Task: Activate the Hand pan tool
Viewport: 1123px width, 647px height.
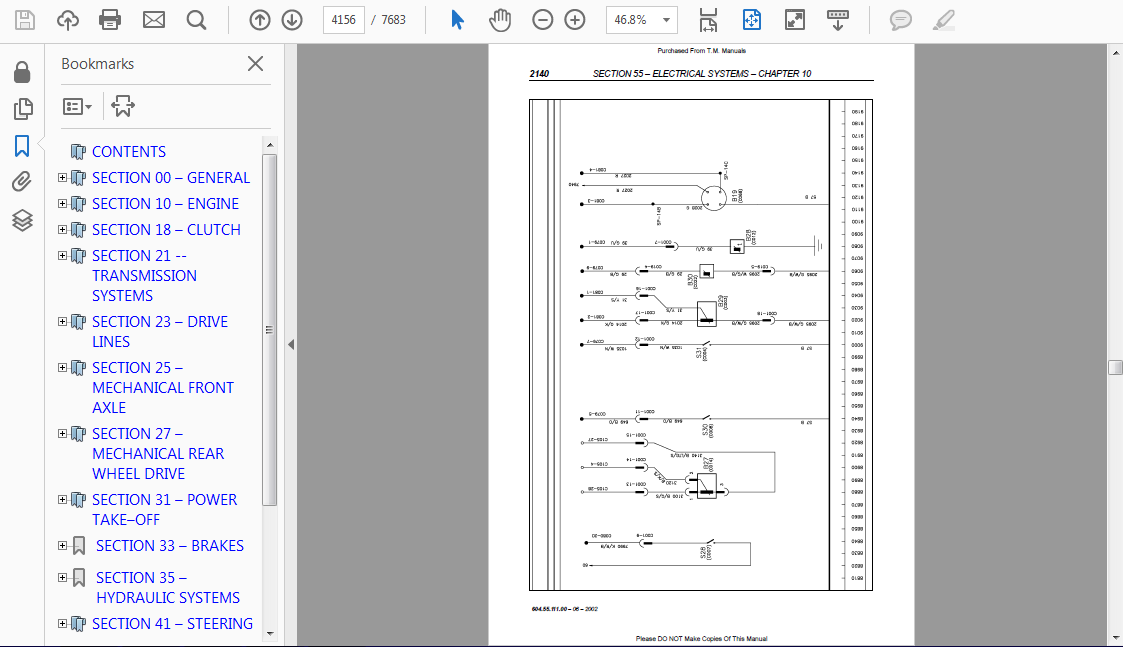Action: 500,20
